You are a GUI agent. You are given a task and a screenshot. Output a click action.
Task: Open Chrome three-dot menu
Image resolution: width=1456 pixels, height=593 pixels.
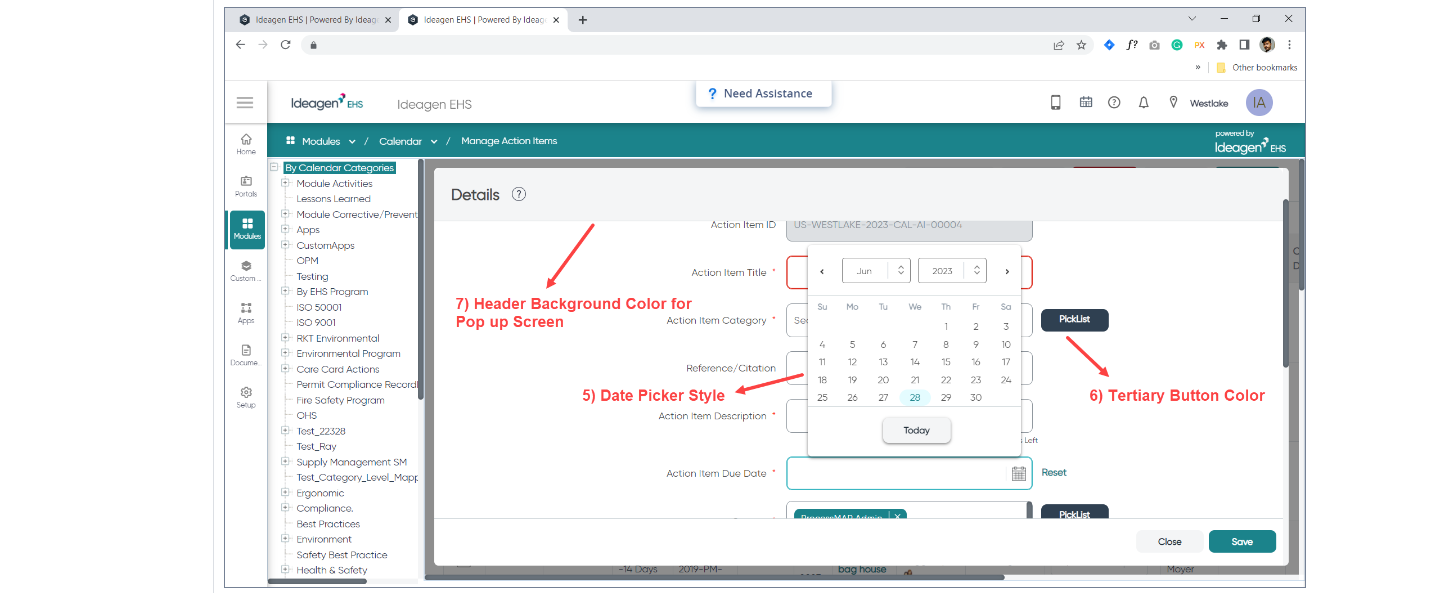[x=1290, y=45]
